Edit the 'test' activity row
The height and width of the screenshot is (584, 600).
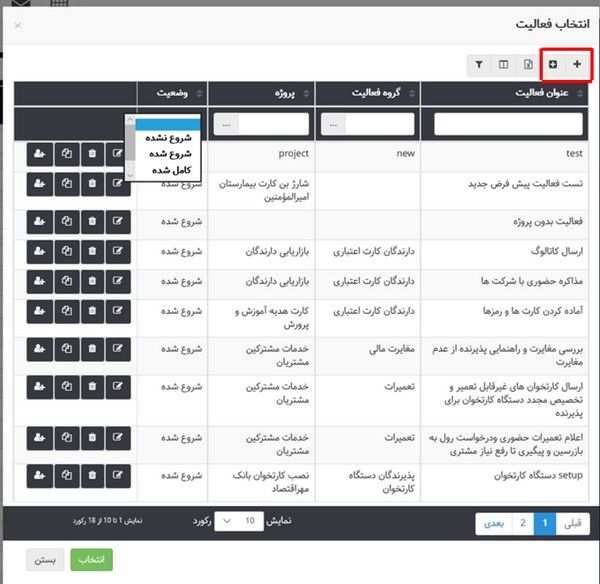click(118, 154)
